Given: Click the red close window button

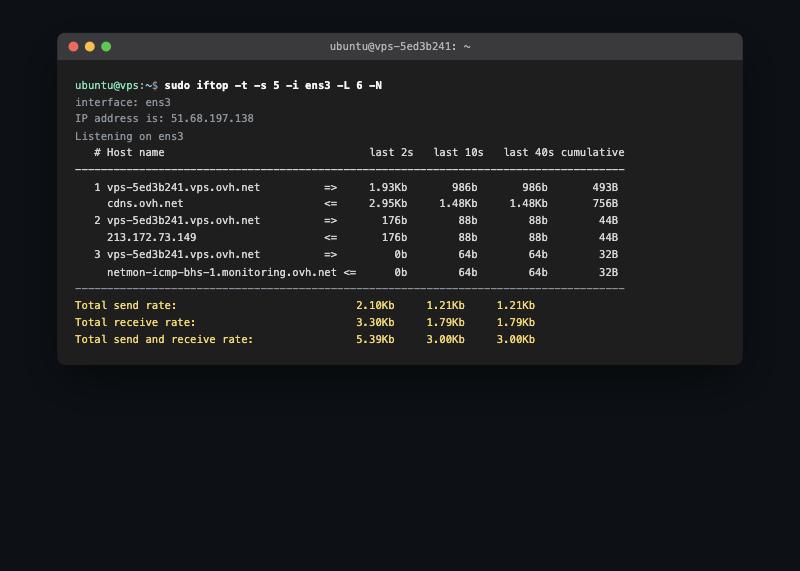Looking at the screenshot, I should coord(73,47).
